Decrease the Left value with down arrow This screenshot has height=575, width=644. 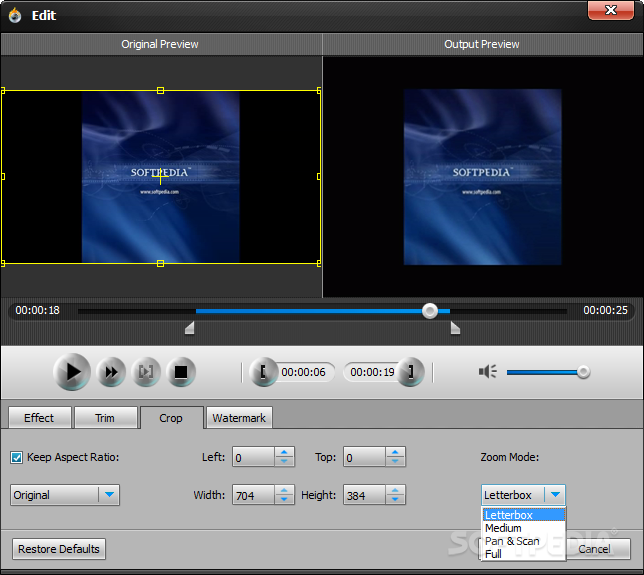tap(284, 462)
